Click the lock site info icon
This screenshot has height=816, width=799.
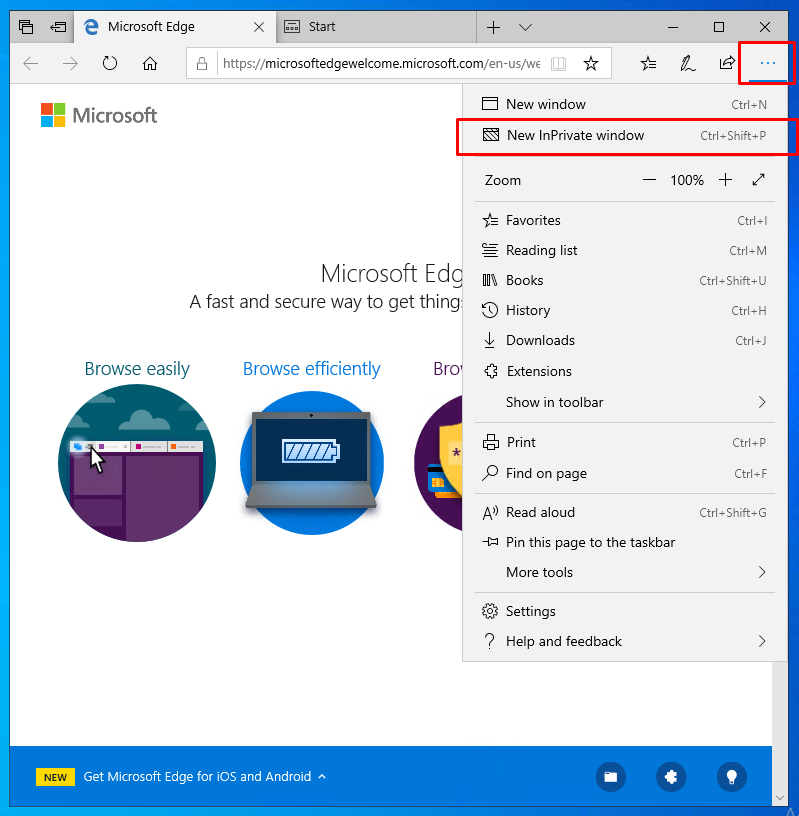[202, 63]
